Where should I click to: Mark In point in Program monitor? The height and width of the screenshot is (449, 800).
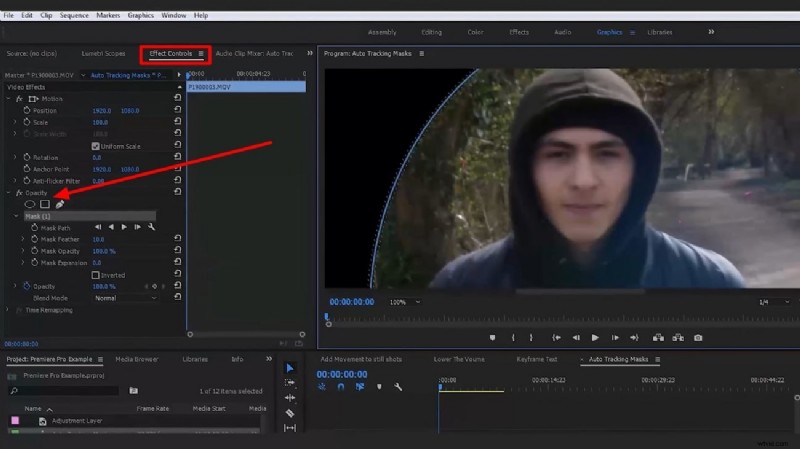[x=513, y=338]
